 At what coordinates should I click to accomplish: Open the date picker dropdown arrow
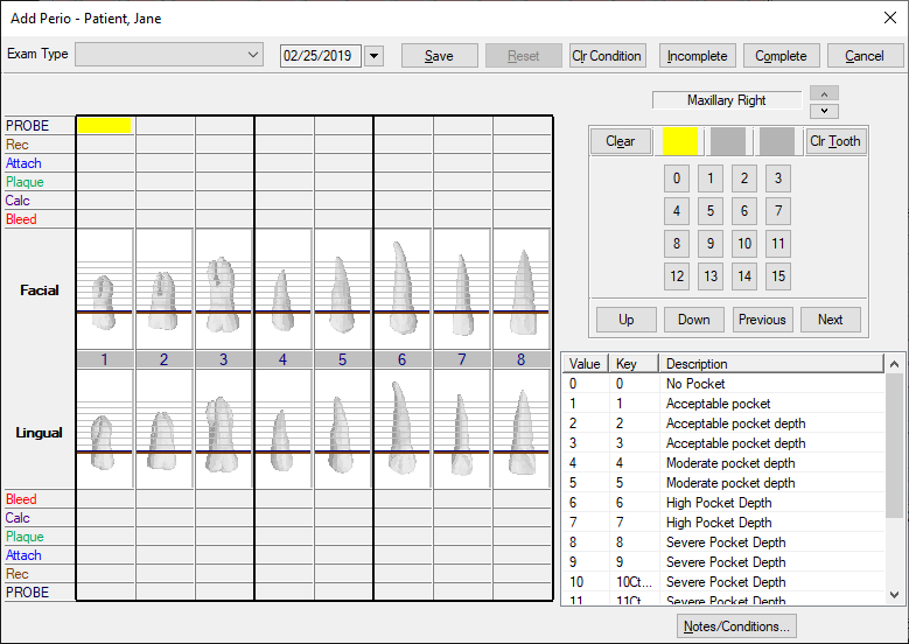[x=374, y=56]
